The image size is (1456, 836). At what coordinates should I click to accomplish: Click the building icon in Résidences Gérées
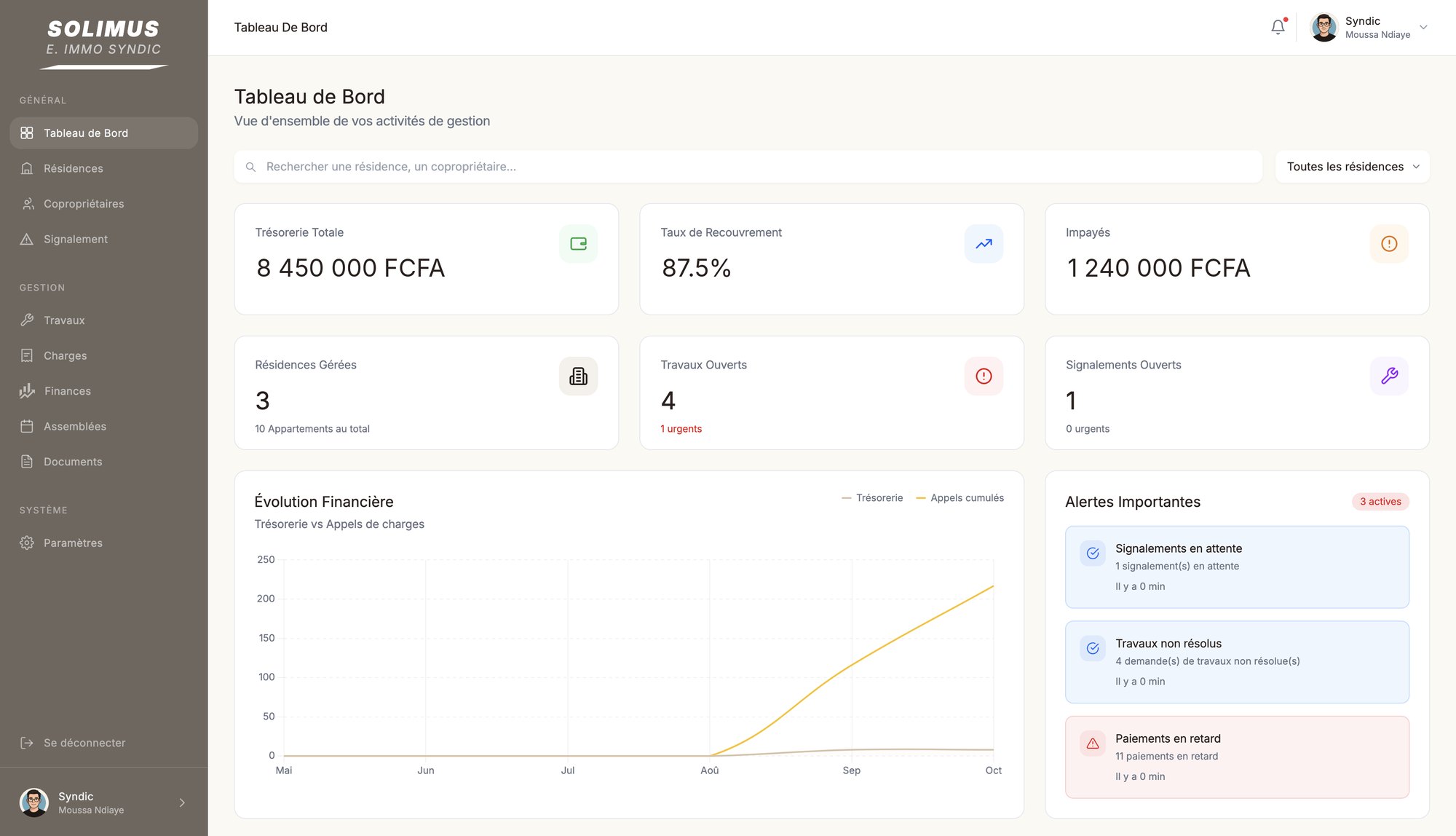(578, 376)
